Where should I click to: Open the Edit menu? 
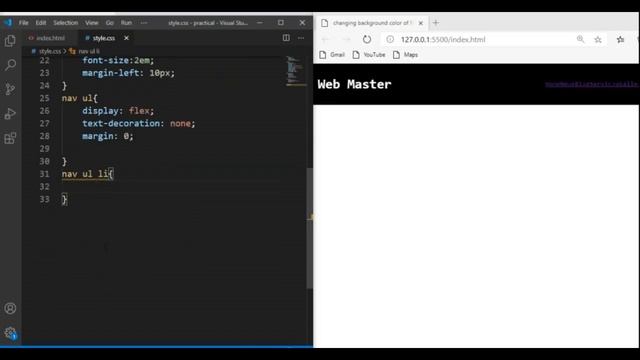pyautogui.click(x=41, y=23)
